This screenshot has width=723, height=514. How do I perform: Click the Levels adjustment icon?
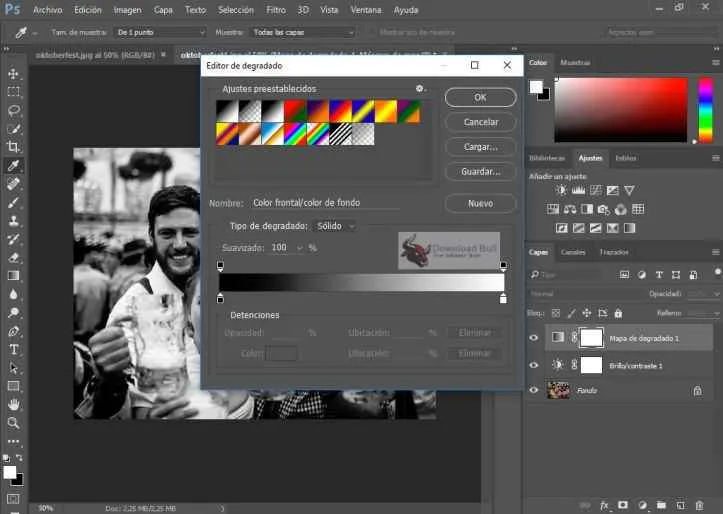[x=578, y=190]
